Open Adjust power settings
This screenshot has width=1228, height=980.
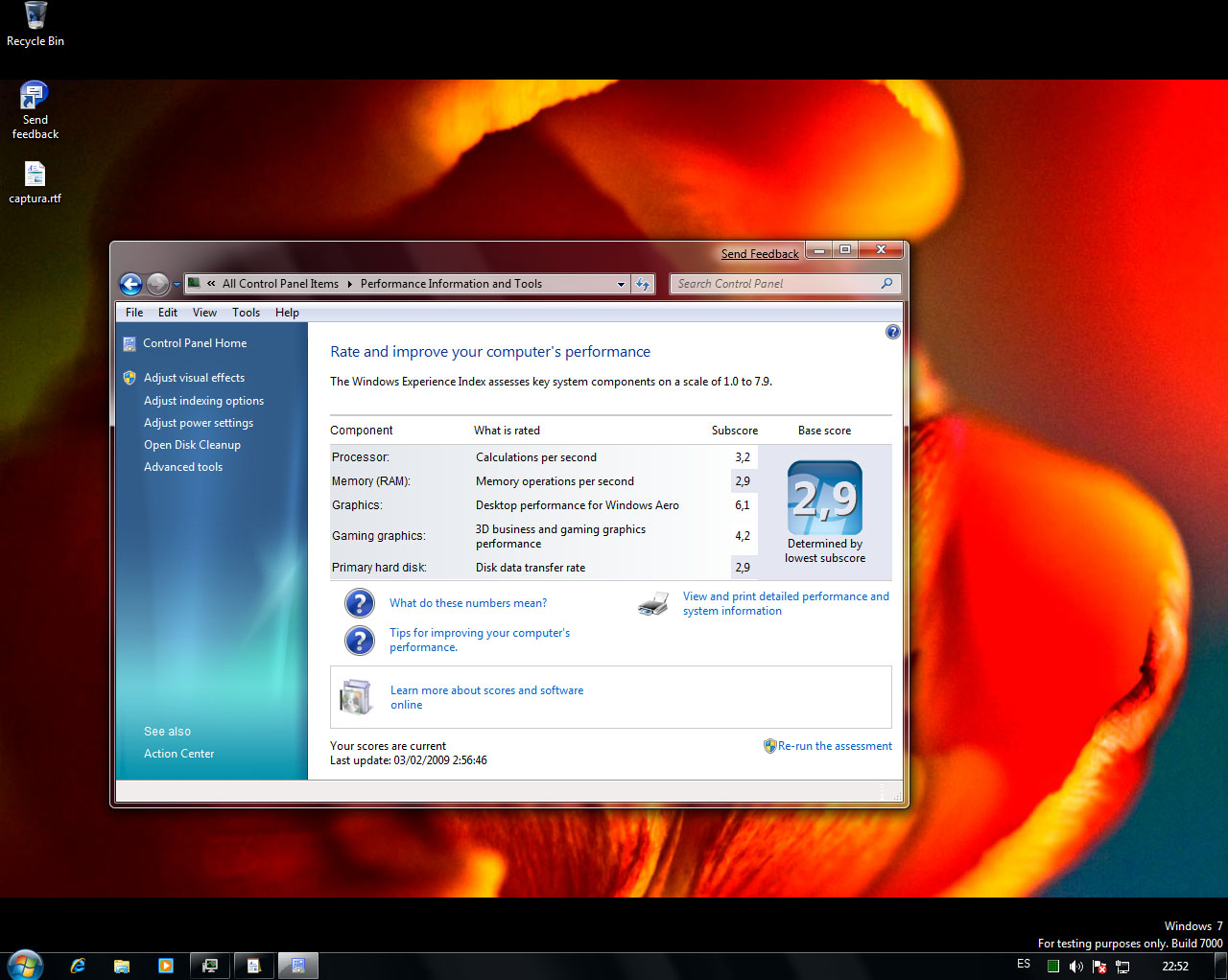coord(199,423)
